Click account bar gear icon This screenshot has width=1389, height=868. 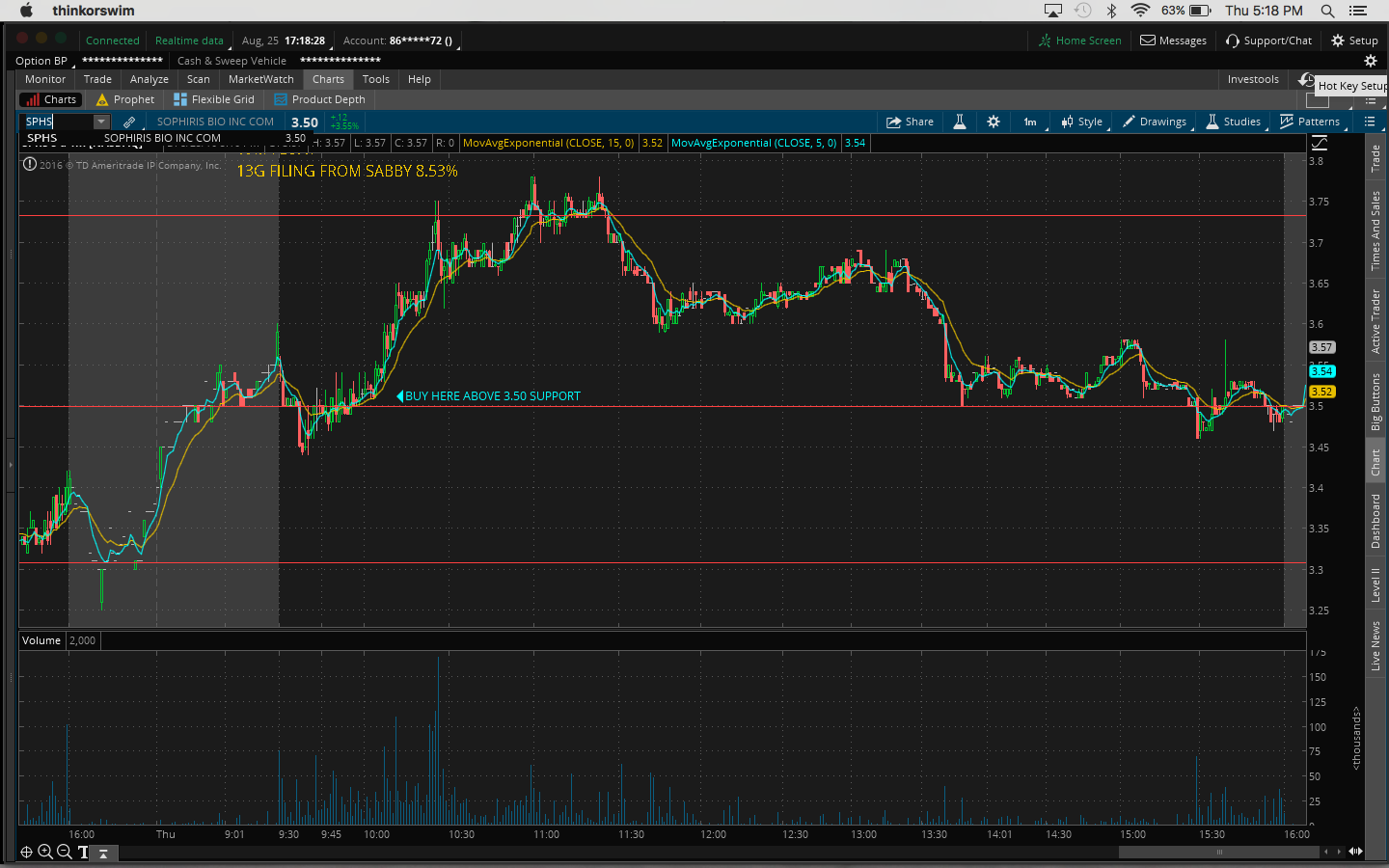(x=1370, y=61)
